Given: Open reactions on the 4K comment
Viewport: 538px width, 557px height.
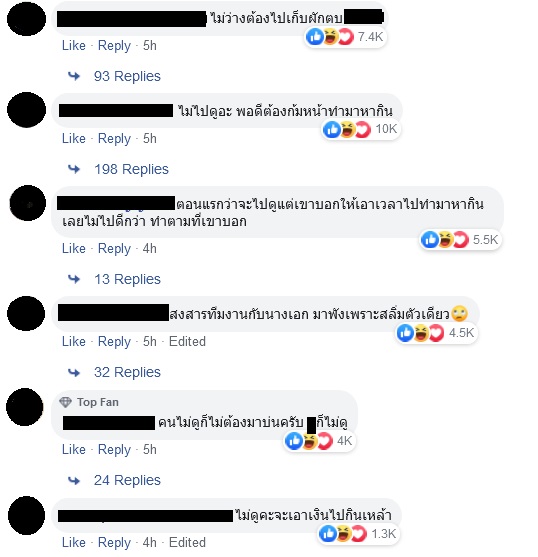Looking at the screenshot, I should pos(319,441).
